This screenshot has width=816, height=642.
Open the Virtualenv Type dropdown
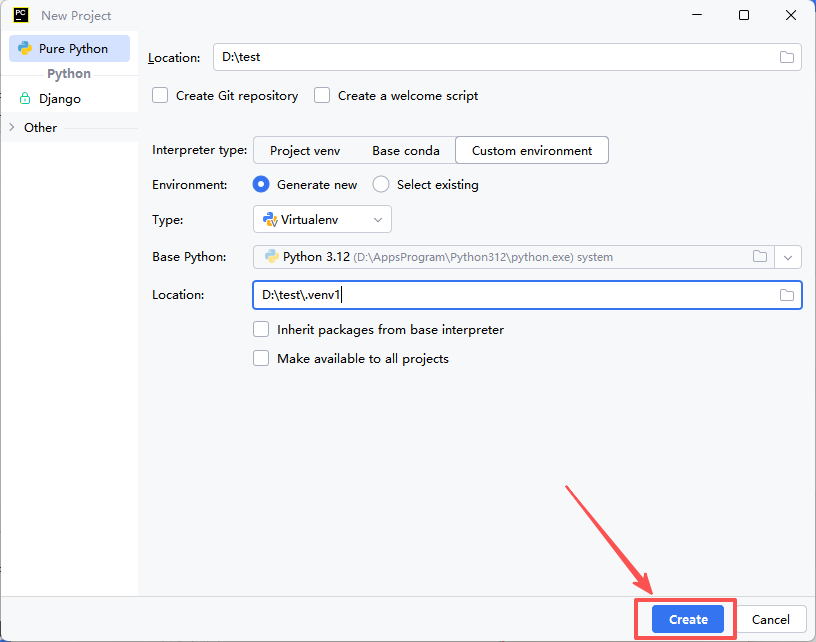(322, 220)
